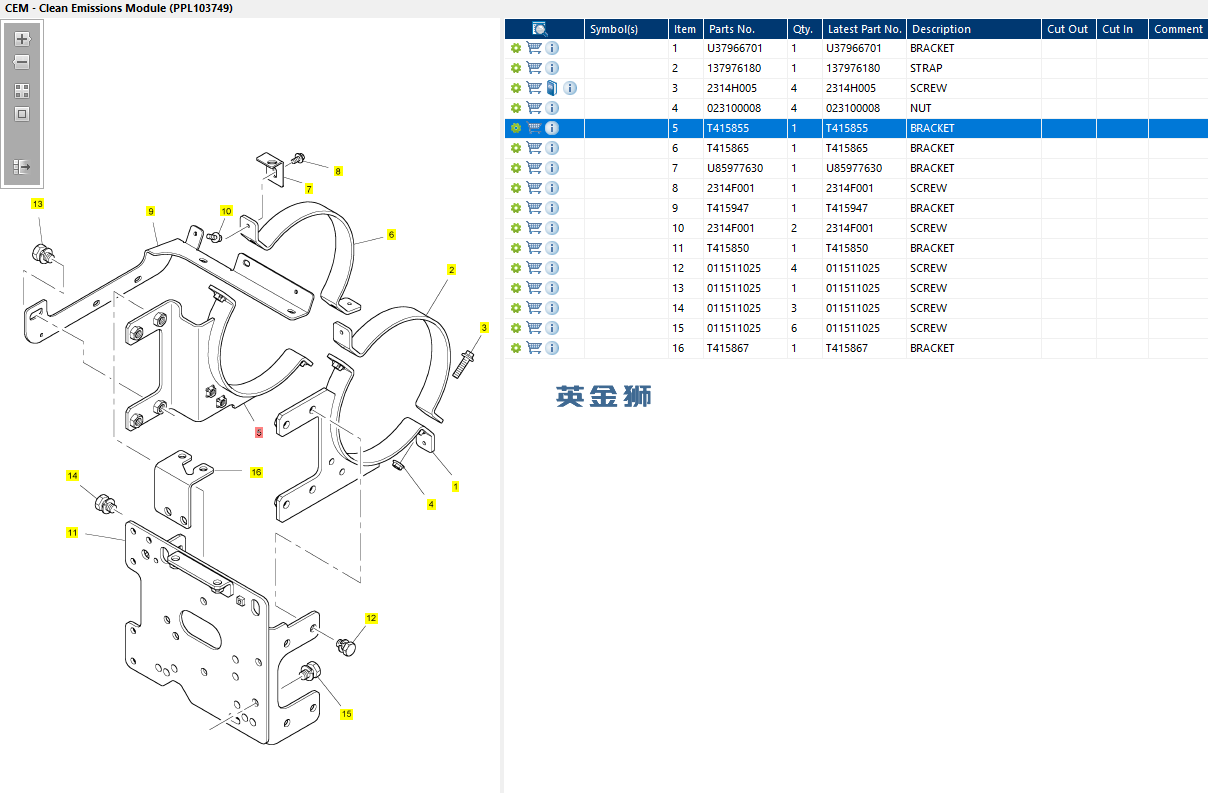The width and height of the screenshot is (1208, 793).
Task: Select the NUT description cell
Action: 921,108
